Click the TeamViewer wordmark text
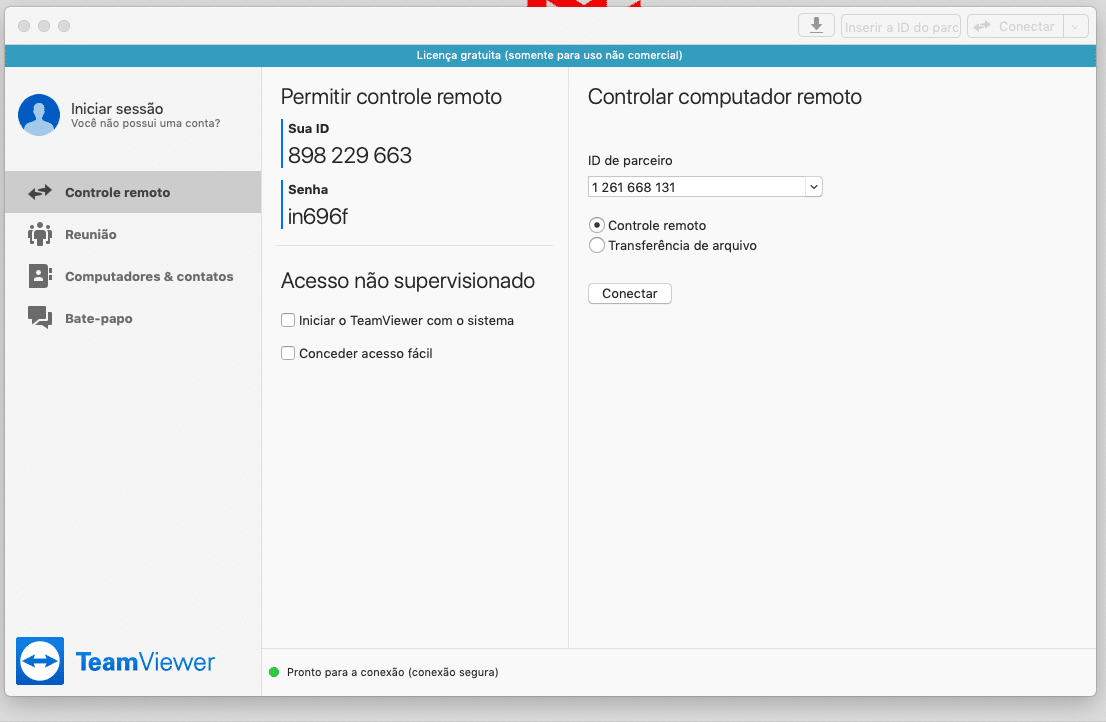1106x722 pixels. [145, 661]
